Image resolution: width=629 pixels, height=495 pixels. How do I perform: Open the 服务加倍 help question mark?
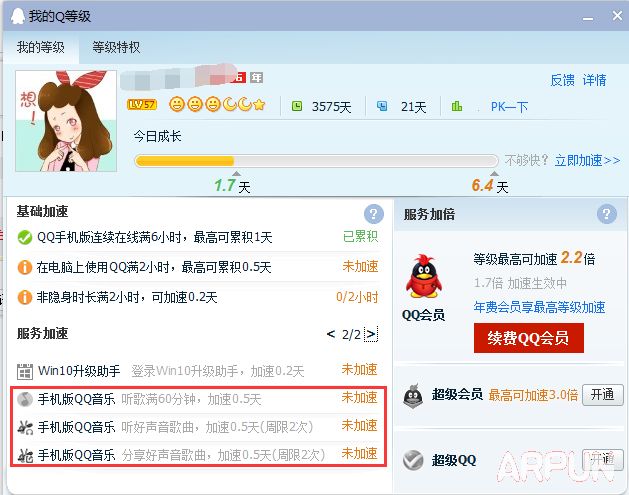click(607, 214)
